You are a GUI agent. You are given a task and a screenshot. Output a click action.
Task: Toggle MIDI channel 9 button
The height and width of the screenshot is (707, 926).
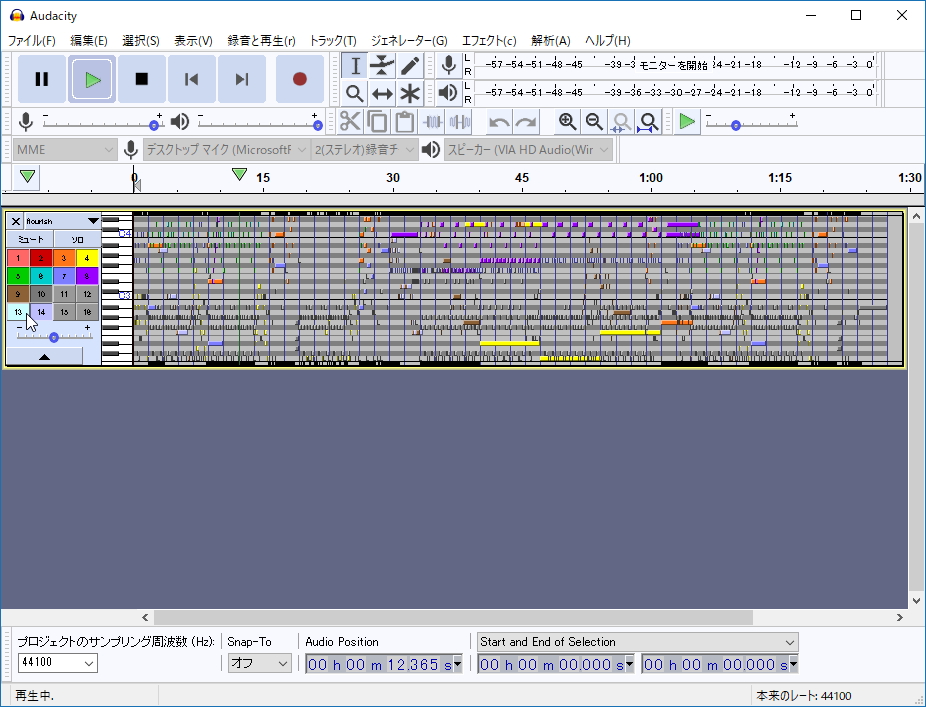pyautogui.click(x=18, y=294)
